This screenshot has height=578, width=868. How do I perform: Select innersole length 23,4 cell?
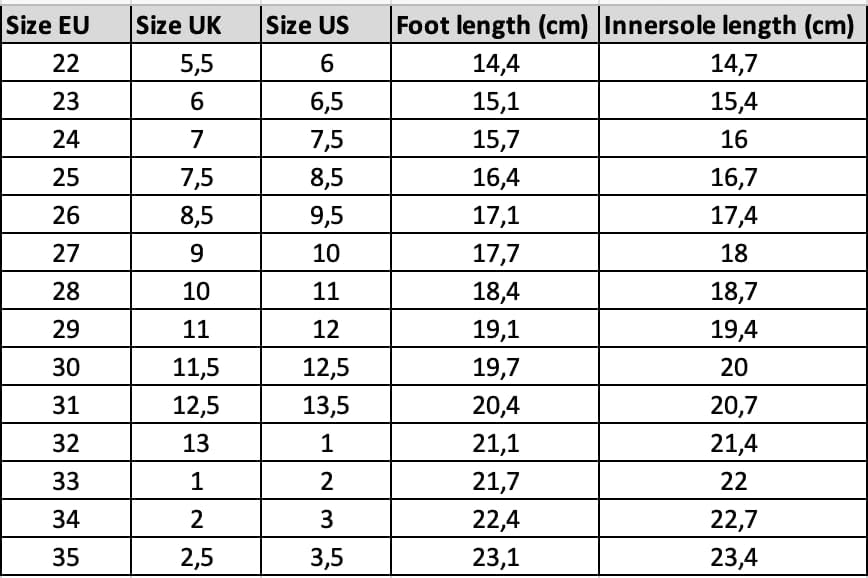click(733, 556)
